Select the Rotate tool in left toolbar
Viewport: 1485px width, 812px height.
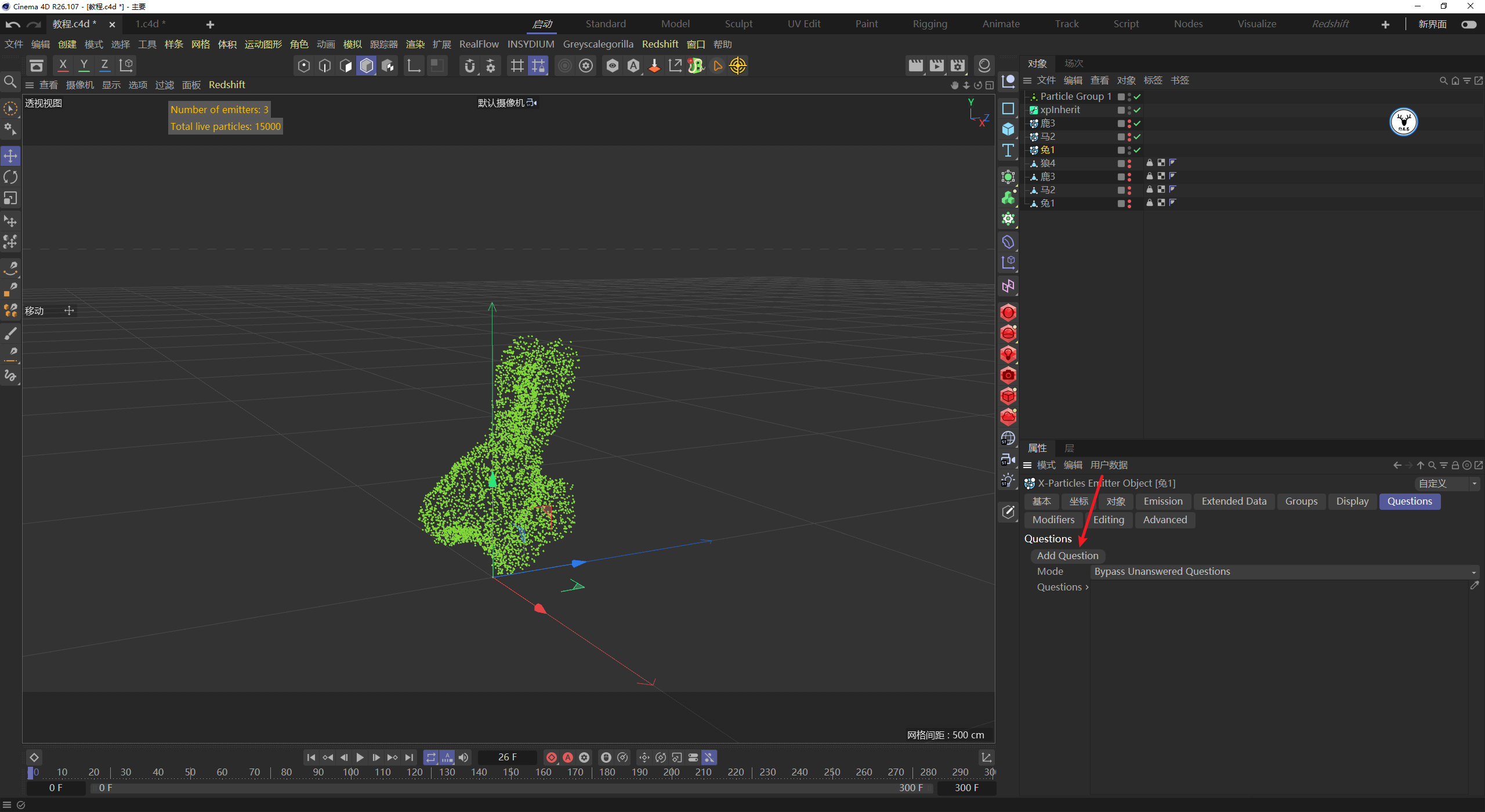point(10,177)
